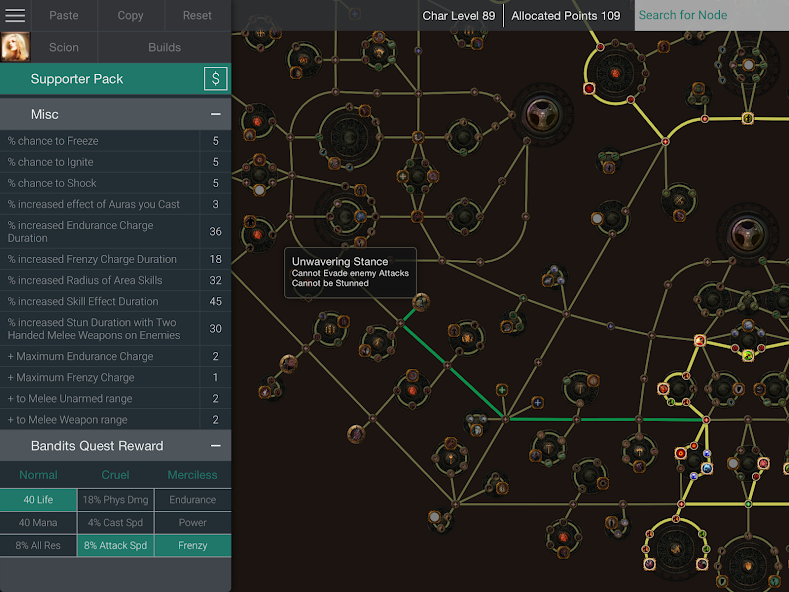The height and width of the screenshot is (592, 789).
Task: Open the Scion class selector
Action: pyautogui.click(x=64, y=47)
